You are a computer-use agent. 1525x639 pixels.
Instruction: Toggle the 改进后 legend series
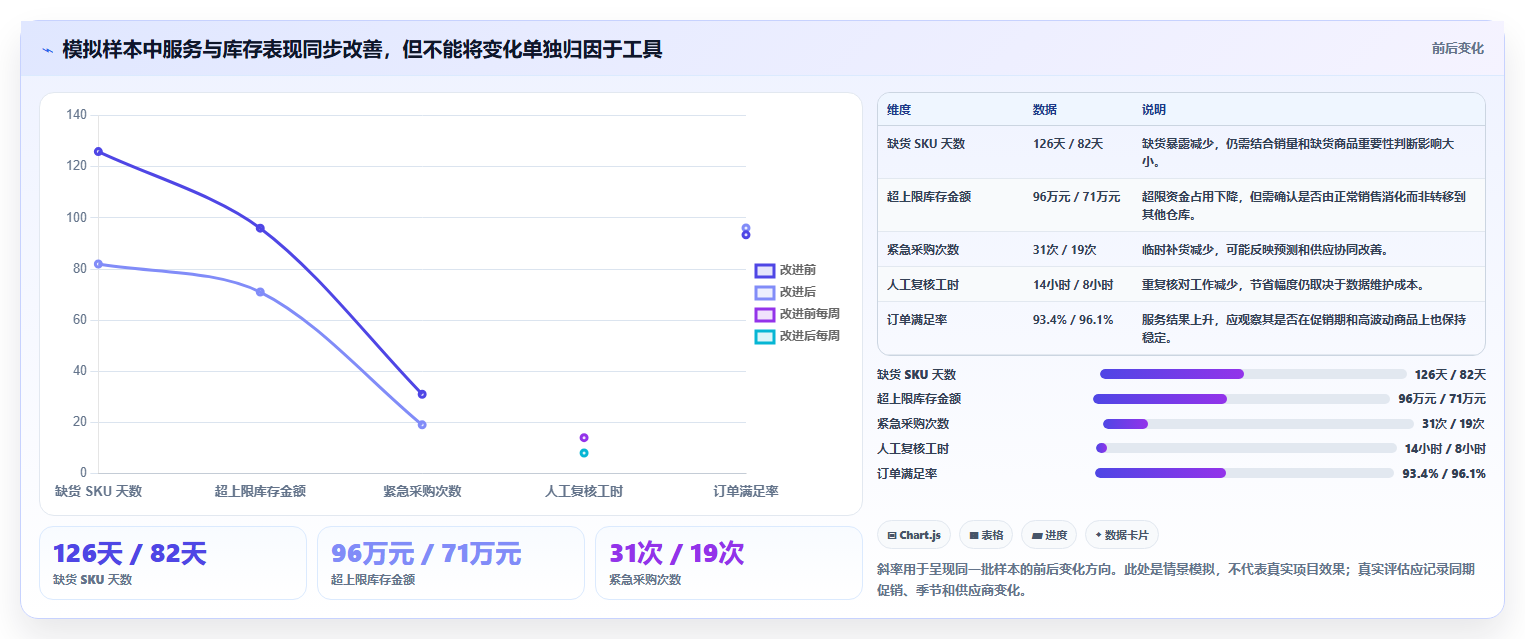tap(785, 292)
